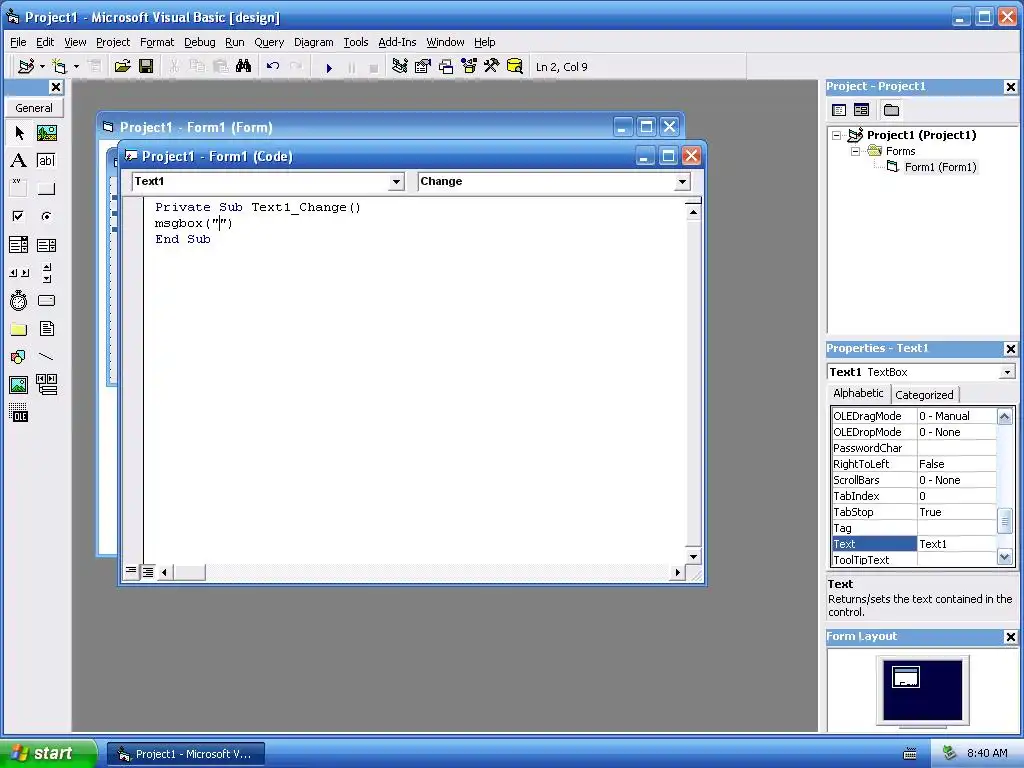The width and height of the screenshot is (1024, 768).
Task: Click View Code in the Project panel
Action: (x=839, y=110)
